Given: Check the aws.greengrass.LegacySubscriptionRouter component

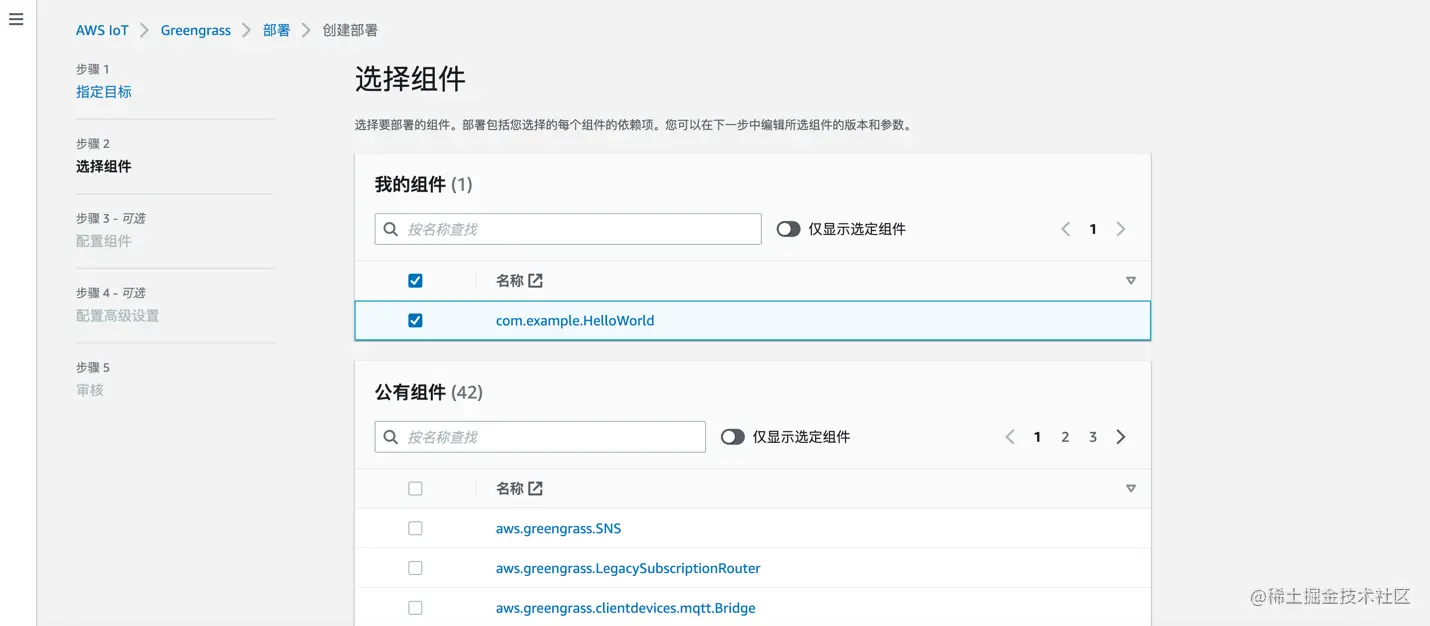Looking at the screenshot, I should click(x=415, y=568).
